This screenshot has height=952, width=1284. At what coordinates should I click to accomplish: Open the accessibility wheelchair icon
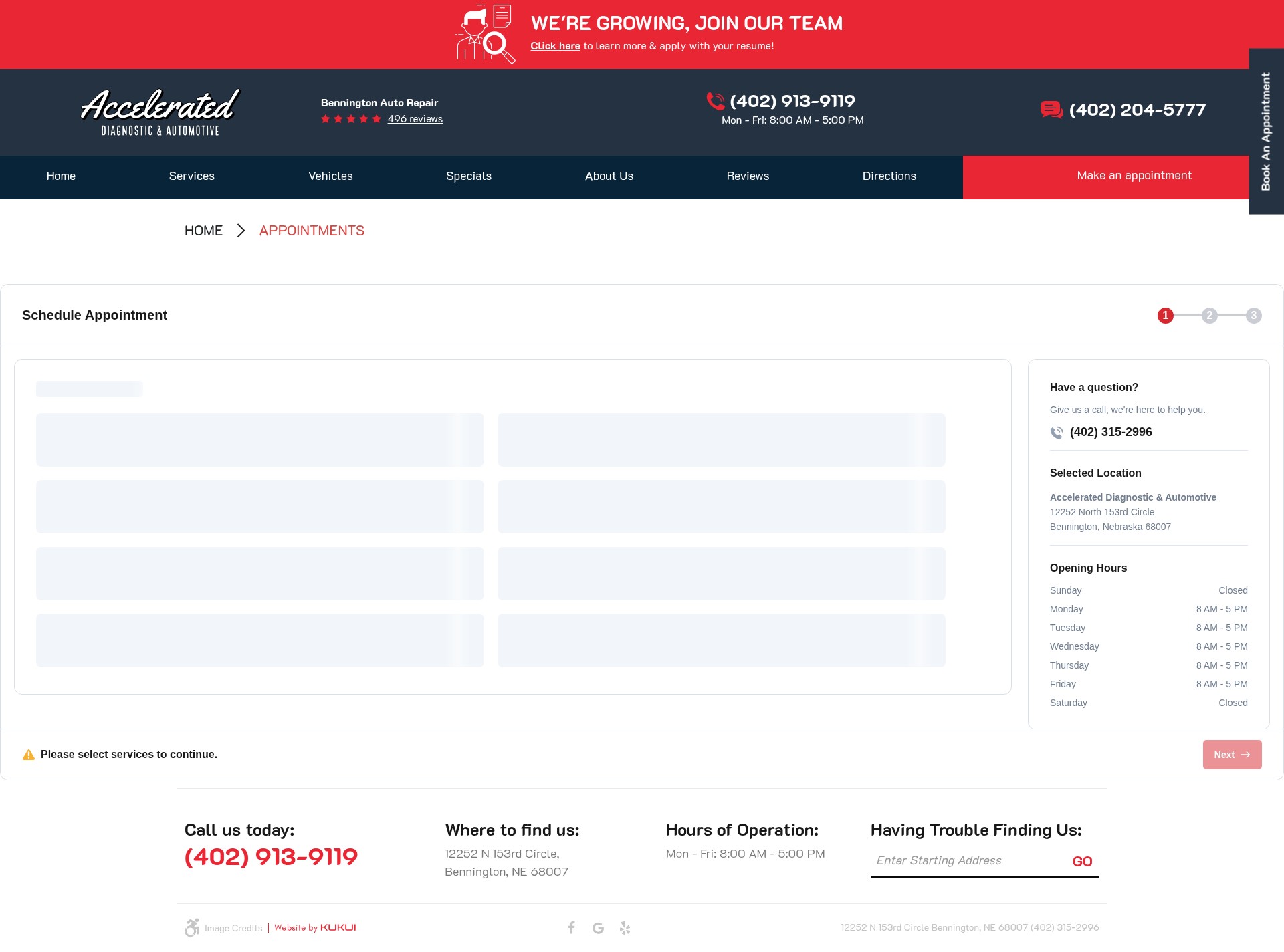(x=192, y=927)
